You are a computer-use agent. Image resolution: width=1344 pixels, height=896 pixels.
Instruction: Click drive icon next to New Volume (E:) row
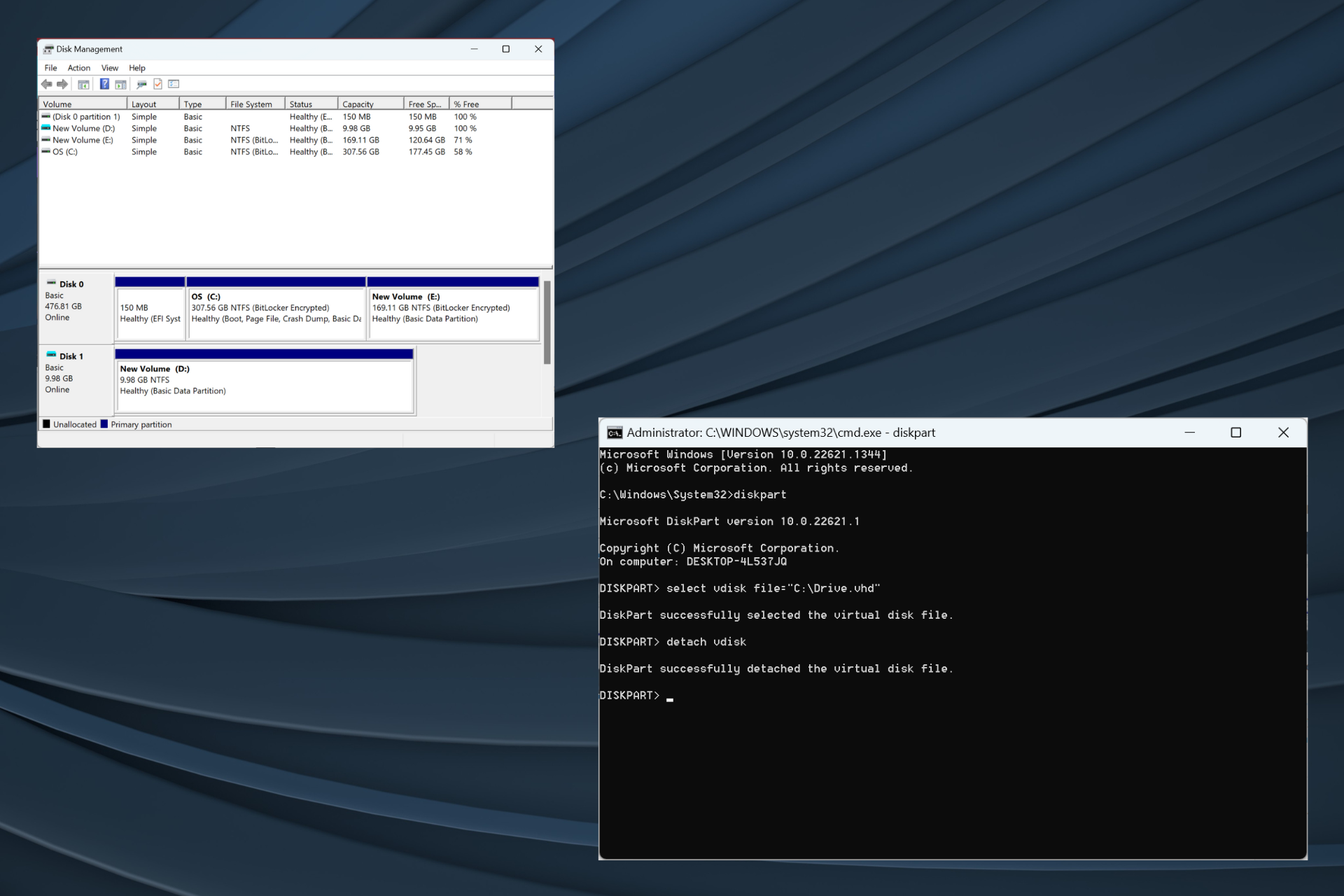tap(46, 140)
